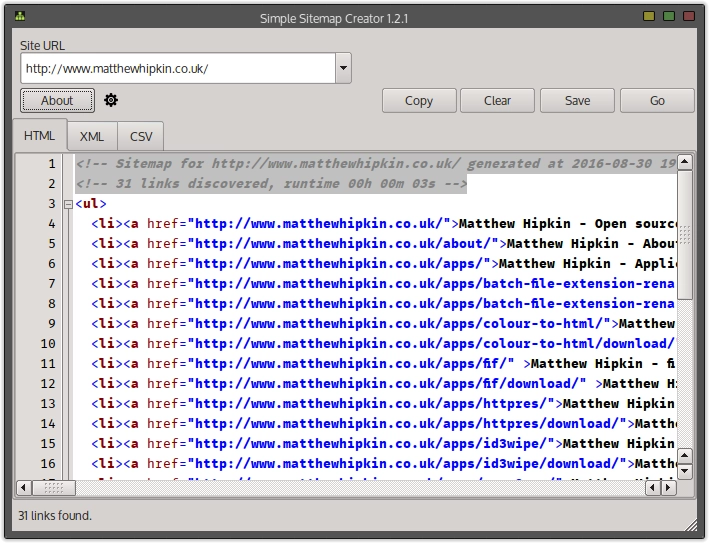
Task: Click the line 9 colour-to-html/ link
Action: pyautogui.click(x=399, y=324)
